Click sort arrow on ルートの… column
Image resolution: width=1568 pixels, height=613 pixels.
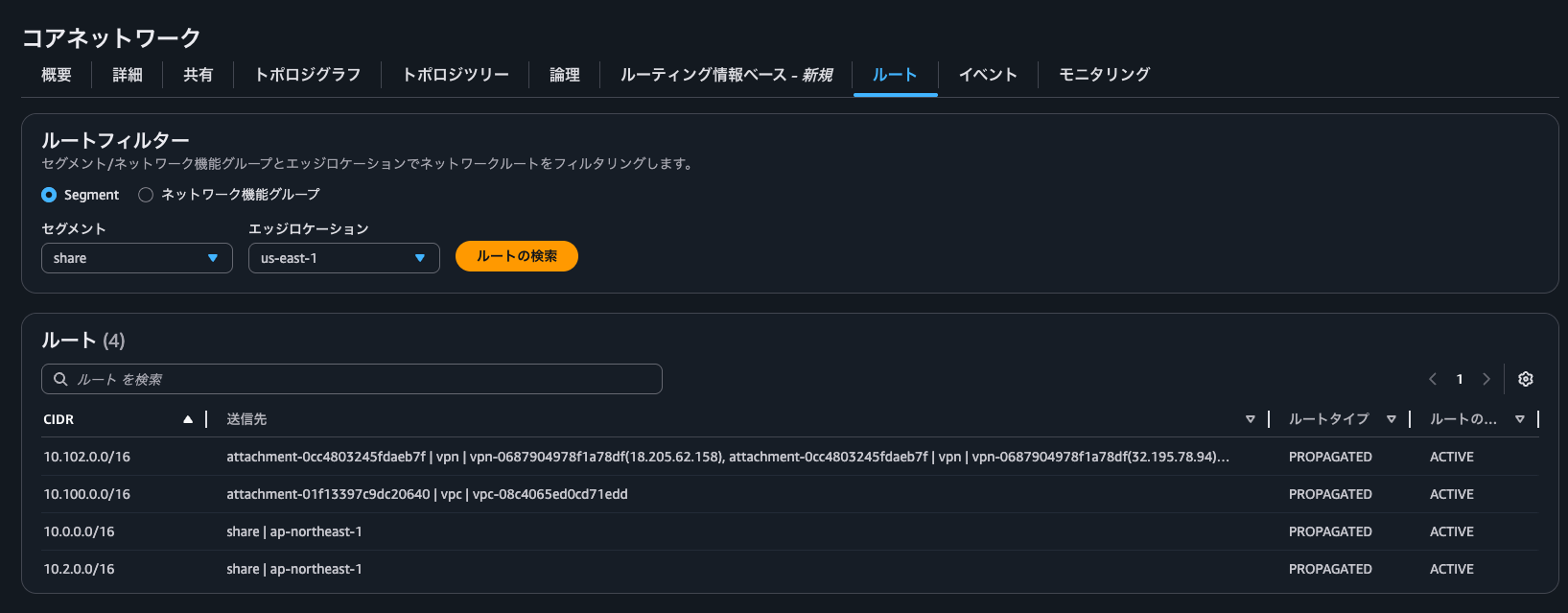pyautogui.click(x=1519, y=419)
